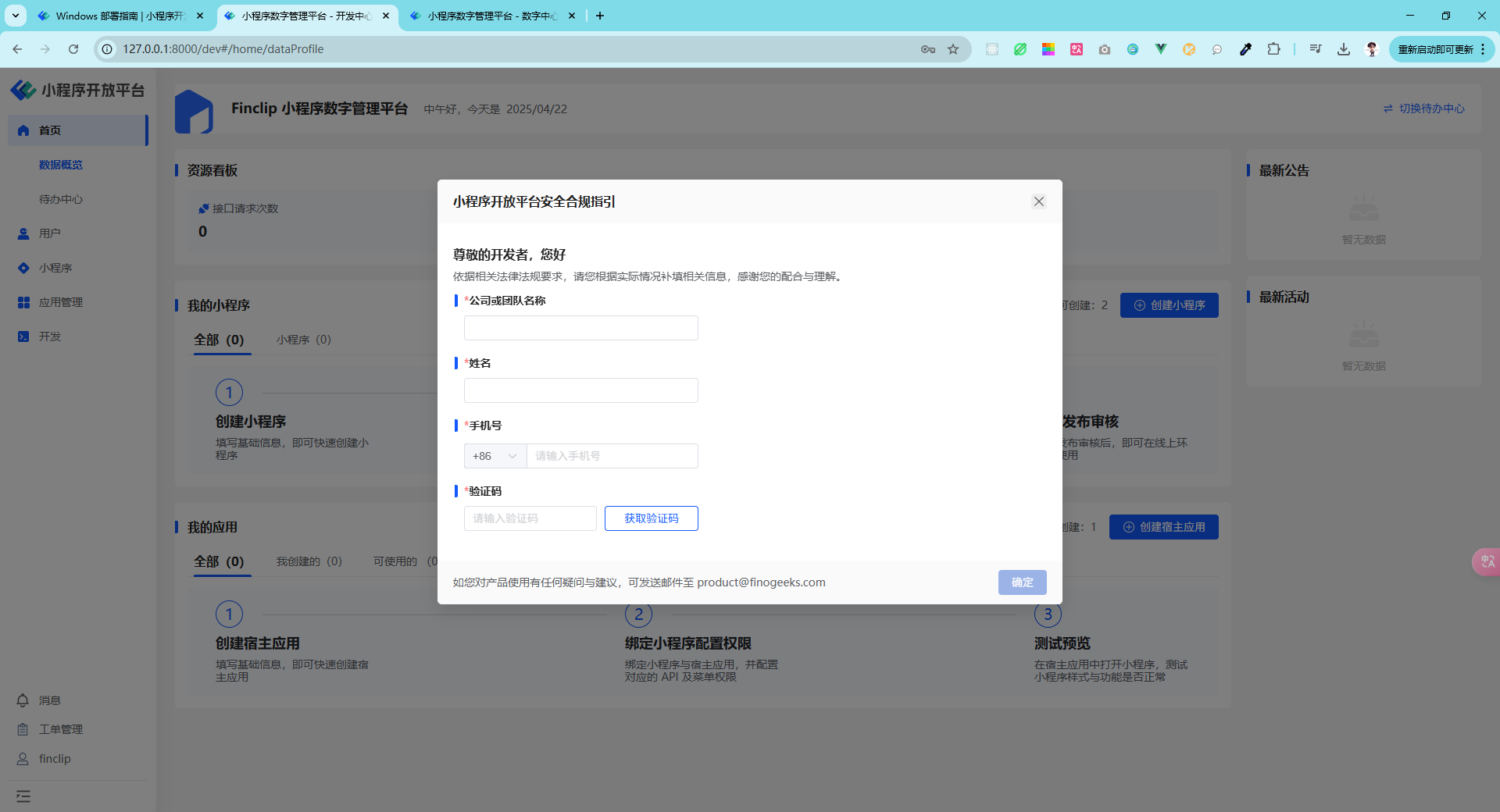The height and width of the screenshot is (812, 1500).
Task: Close the 开发中心 browser tab
Action: click(x=386, y=16)
